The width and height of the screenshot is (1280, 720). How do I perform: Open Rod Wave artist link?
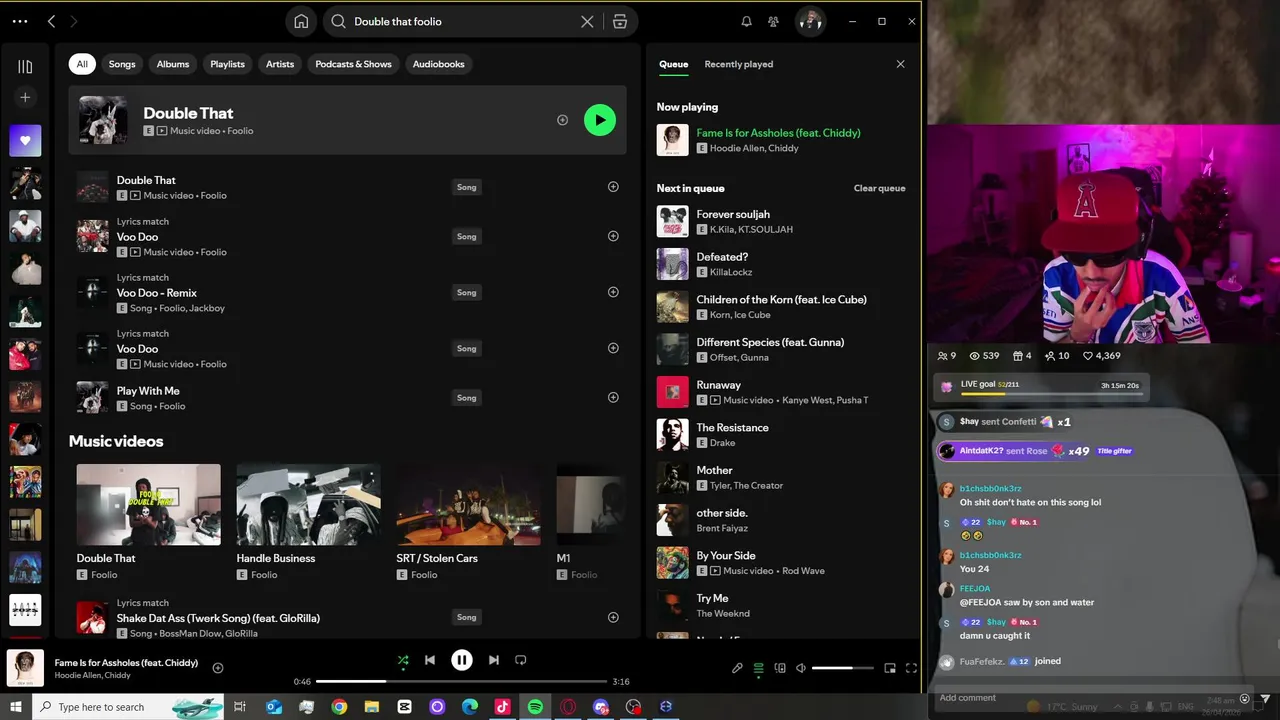tap(804, 571)
